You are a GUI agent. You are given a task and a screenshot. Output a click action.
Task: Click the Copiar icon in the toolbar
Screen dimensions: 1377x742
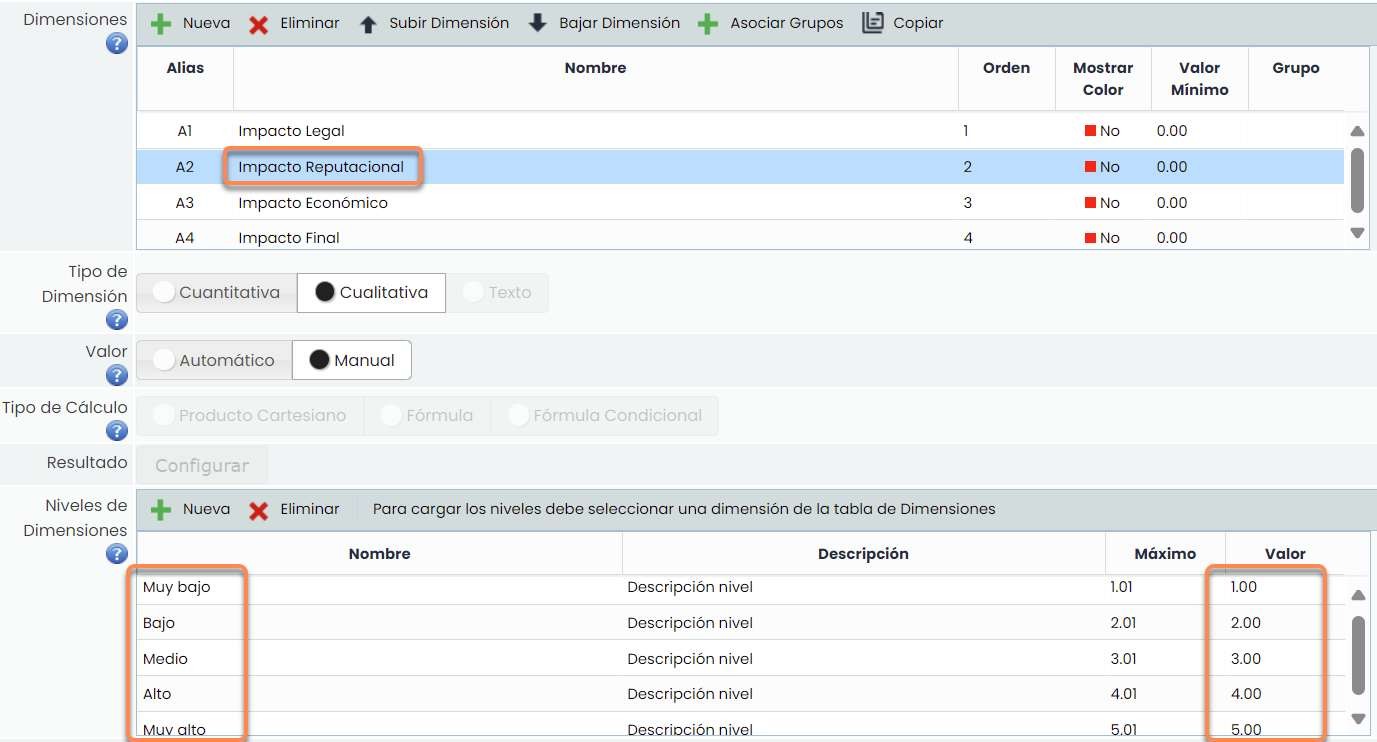tap(873, 23)
